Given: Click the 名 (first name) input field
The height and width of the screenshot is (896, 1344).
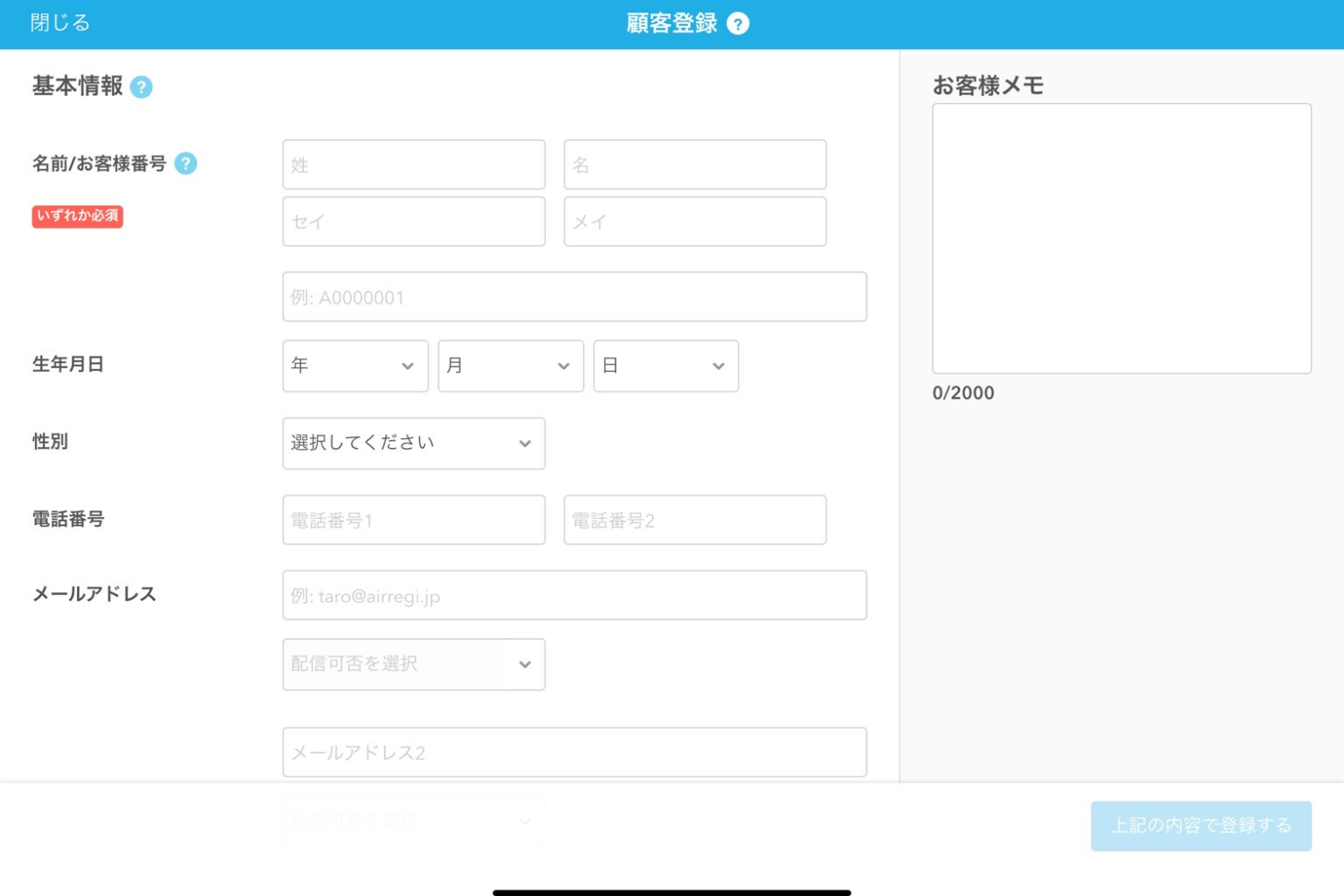Looking at the screenshot, I should 694,164.
